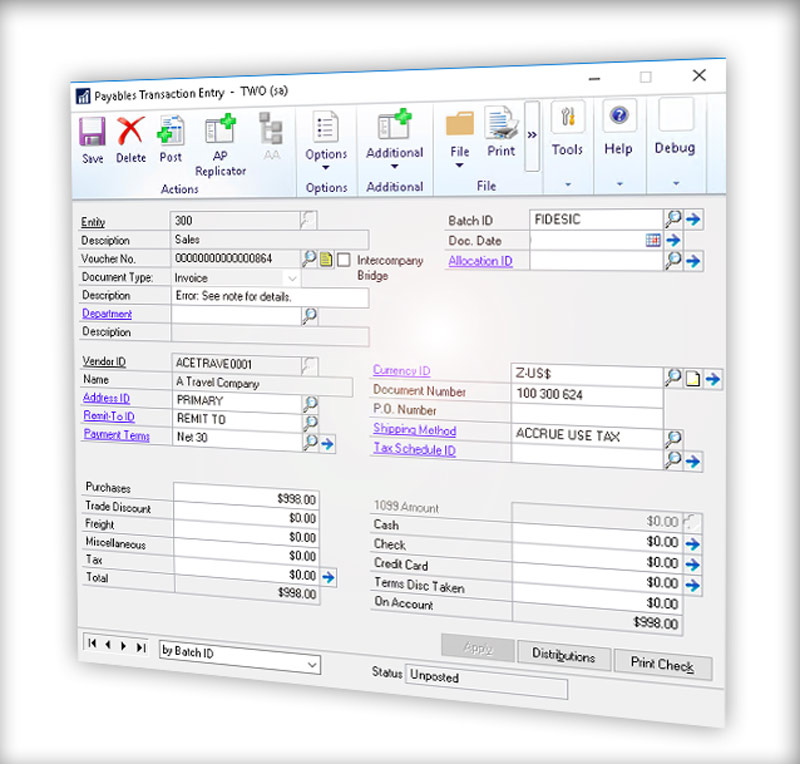Look up Remit-To ID with magnifier

pos(310,423)
